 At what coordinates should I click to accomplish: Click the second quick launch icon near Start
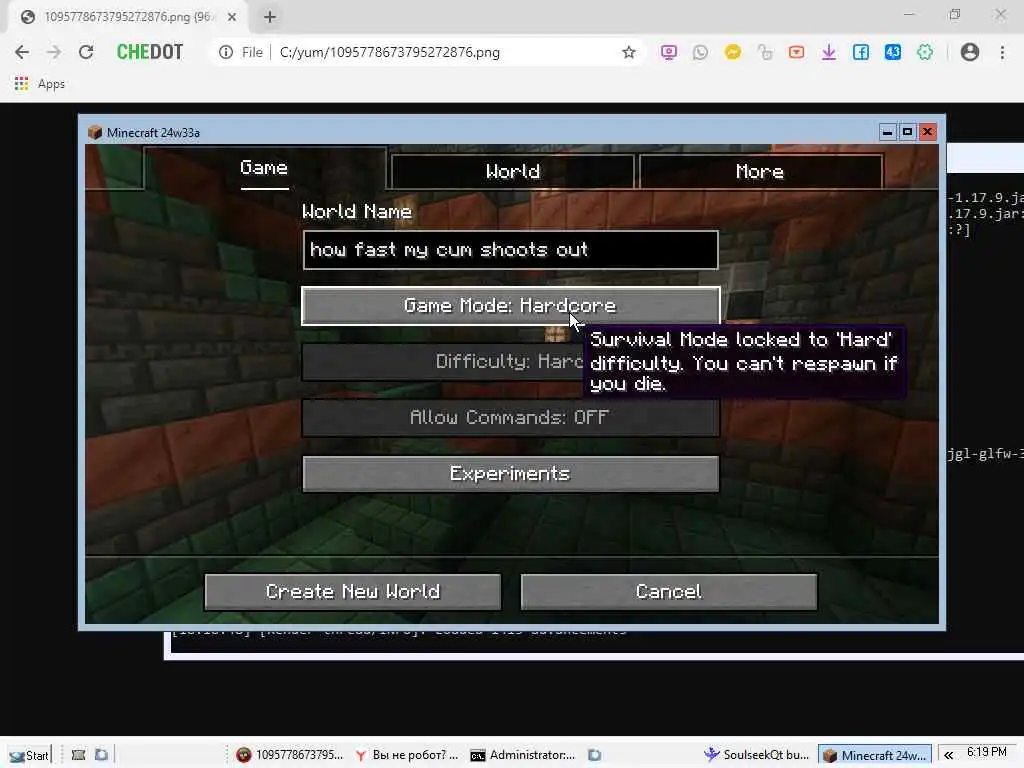click(101, 755)
